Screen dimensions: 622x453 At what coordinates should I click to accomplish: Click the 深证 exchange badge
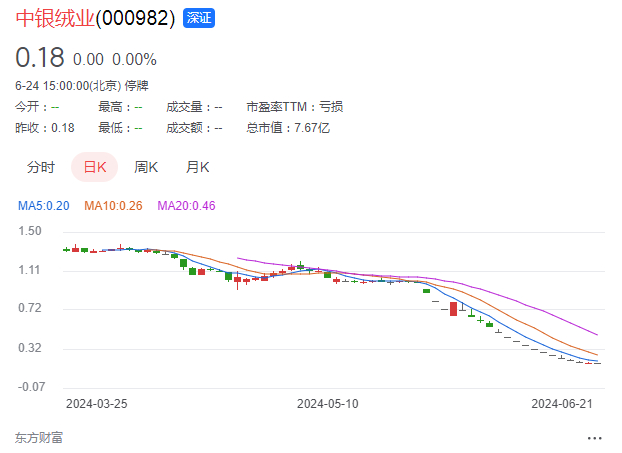pos(199,18)
